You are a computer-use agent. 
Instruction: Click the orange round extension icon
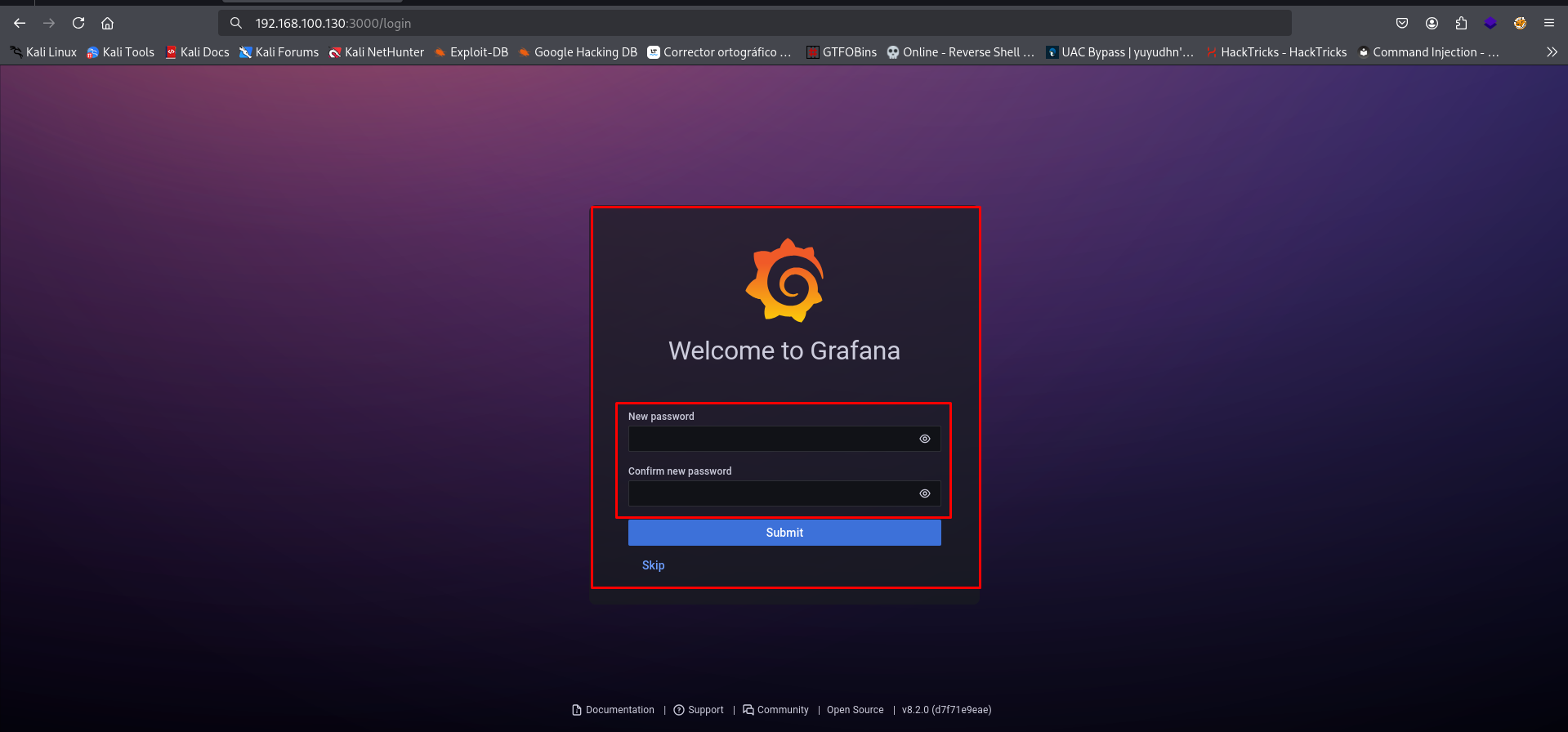(1520, 23)
